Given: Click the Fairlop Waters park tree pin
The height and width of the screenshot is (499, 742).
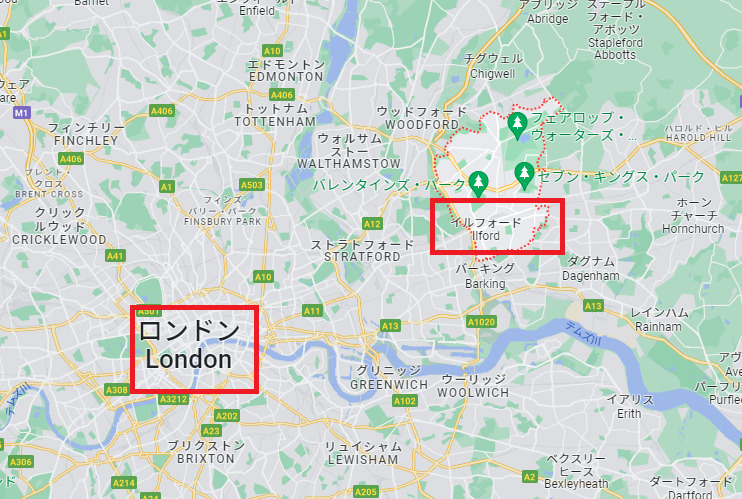Looking at the screenshot, I should (x=517, y=125).
